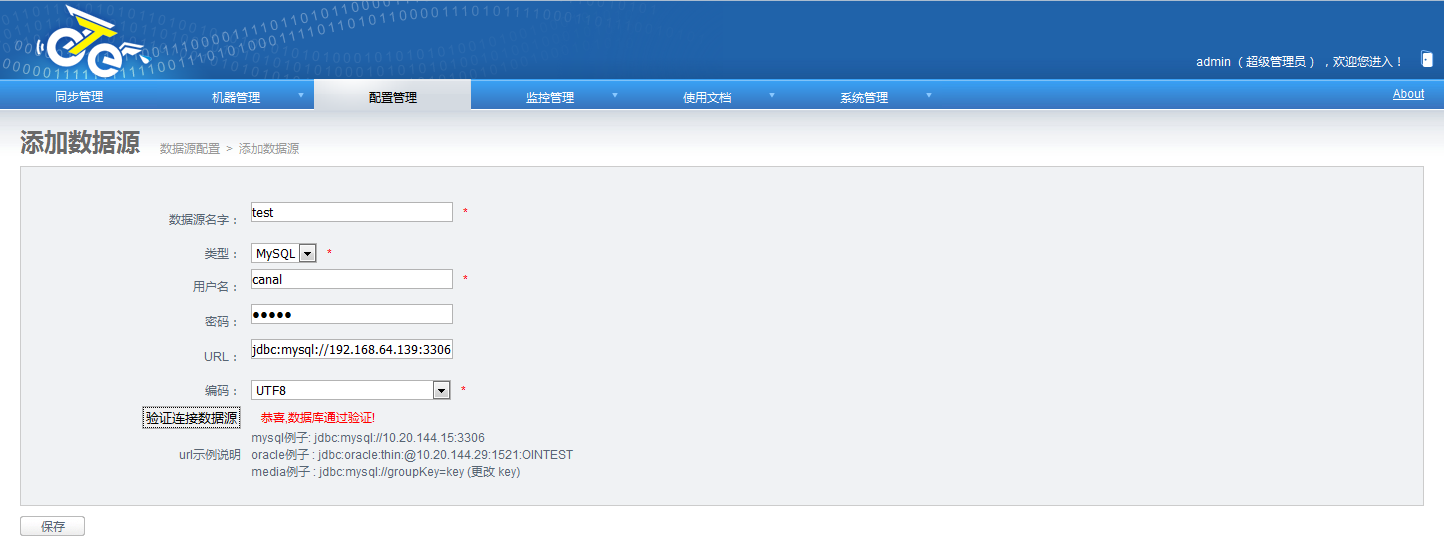1444x540 pixels.
Task: Focus the 数据源名字 input field
Action: pyautogui.click(x=352, y=212)
